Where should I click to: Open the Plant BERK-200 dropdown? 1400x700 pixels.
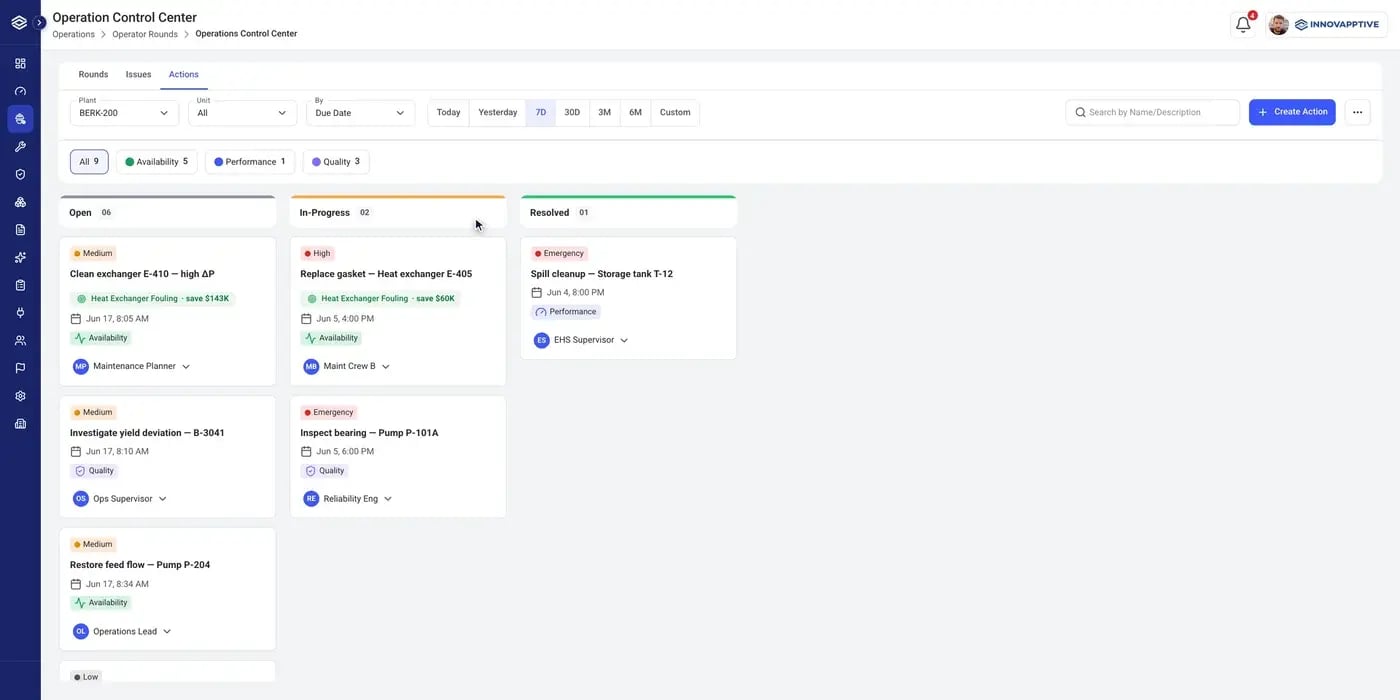click(125, 113)
